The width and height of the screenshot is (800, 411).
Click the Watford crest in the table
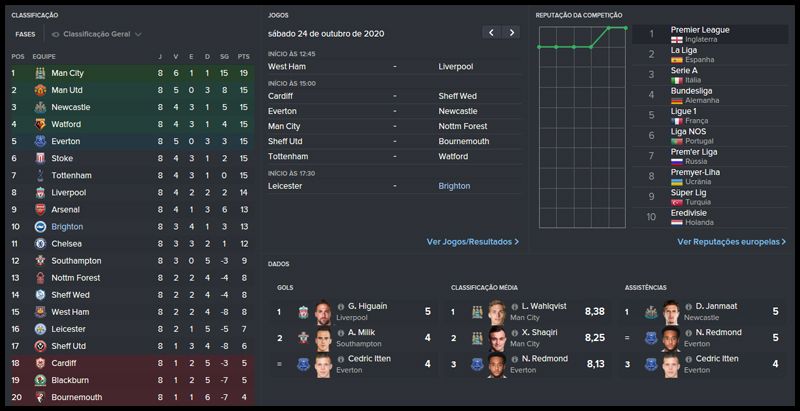coord(40,124)
